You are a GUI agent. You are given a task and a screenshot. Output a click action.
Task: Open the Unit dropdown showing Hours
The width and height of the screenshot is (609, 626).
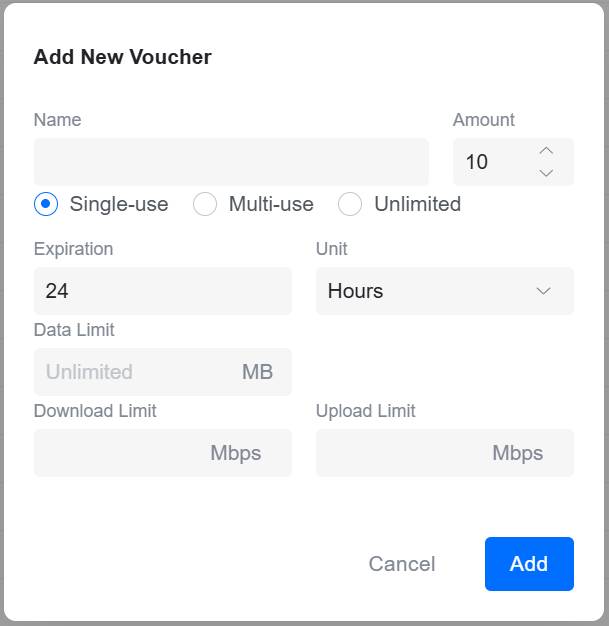(x=430, y=291)
